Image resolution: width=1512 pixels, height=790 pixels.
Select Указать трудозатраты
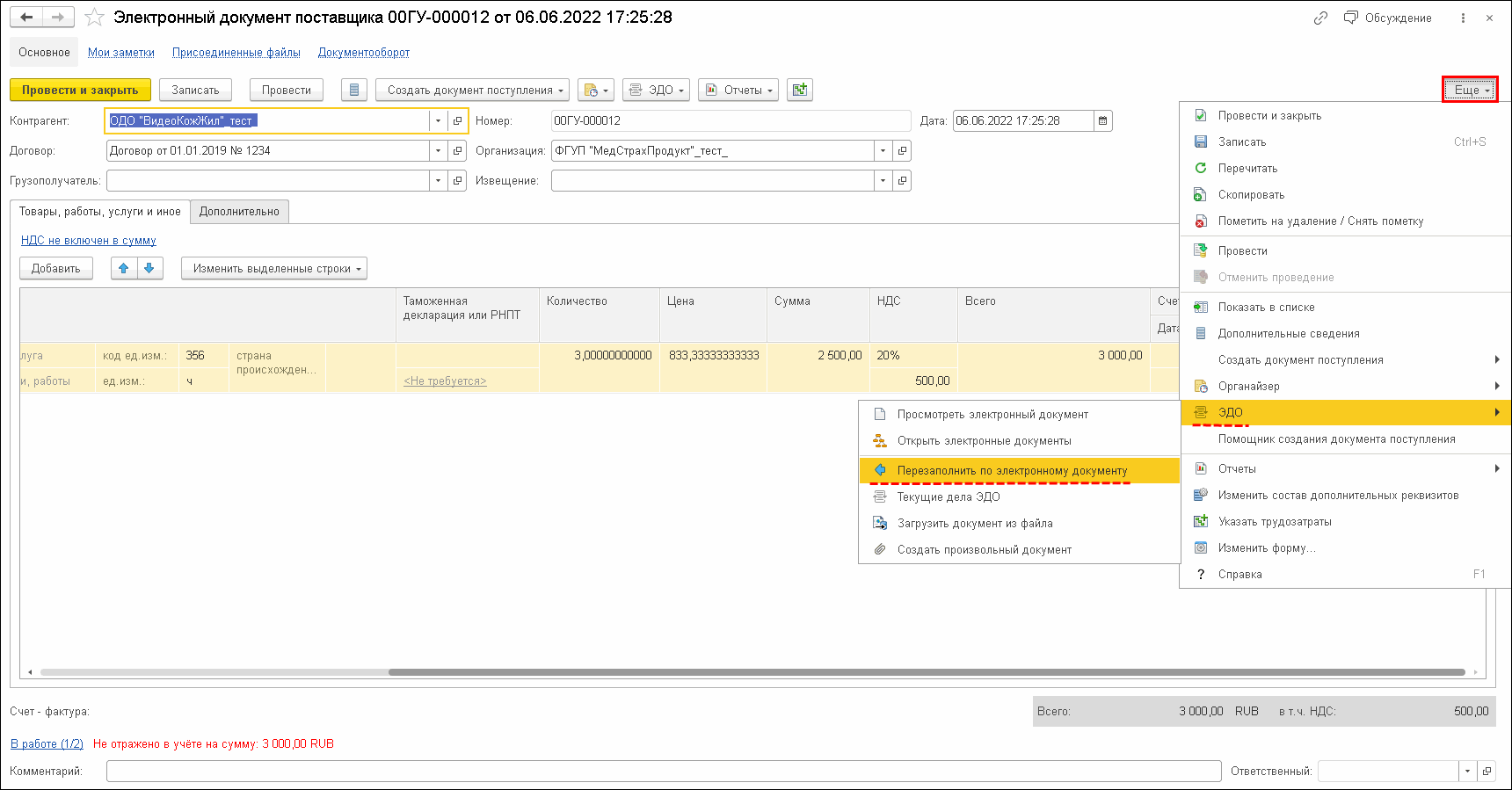1344,521
